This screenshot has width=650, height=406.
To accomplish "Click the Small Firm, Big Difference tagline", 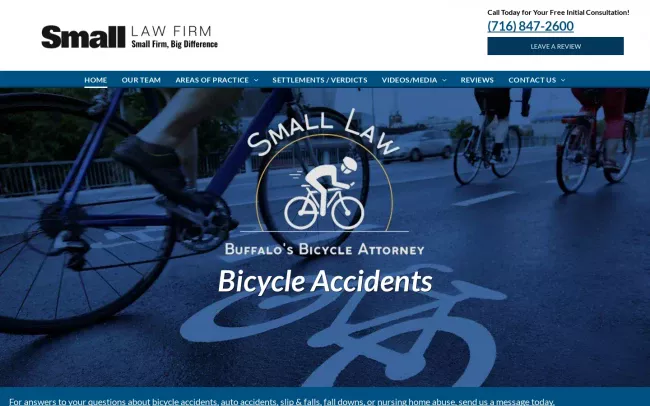I will coord(175,44).
